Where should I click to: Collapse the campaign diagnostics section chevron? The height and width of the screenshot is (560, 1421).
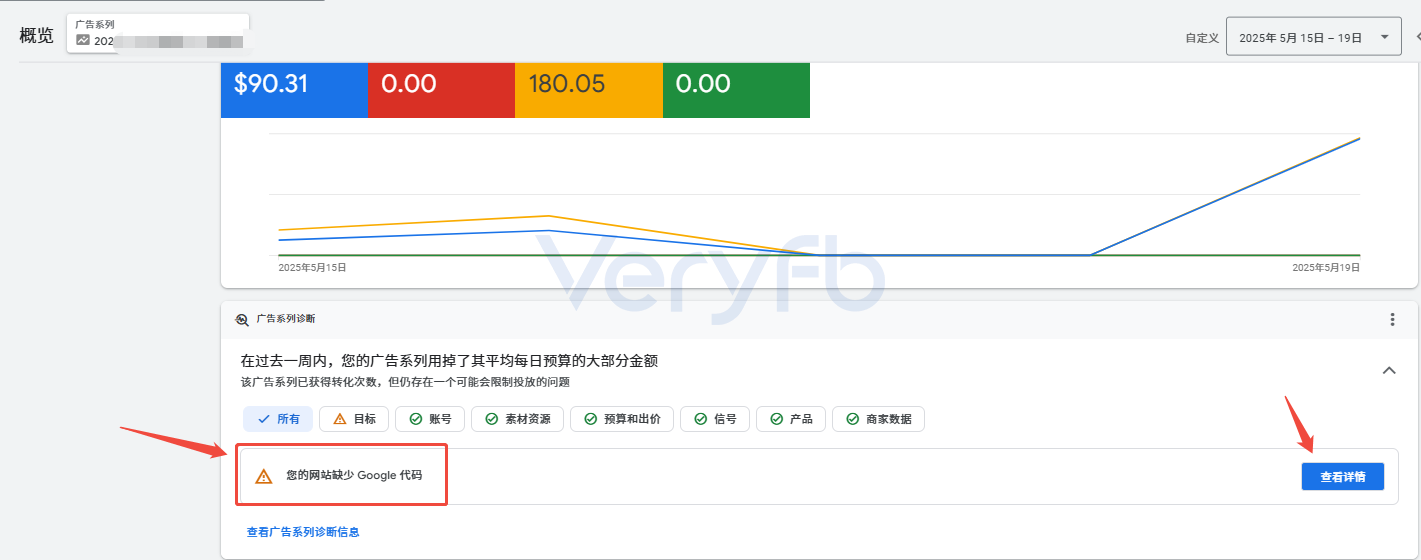[1388, 370]
